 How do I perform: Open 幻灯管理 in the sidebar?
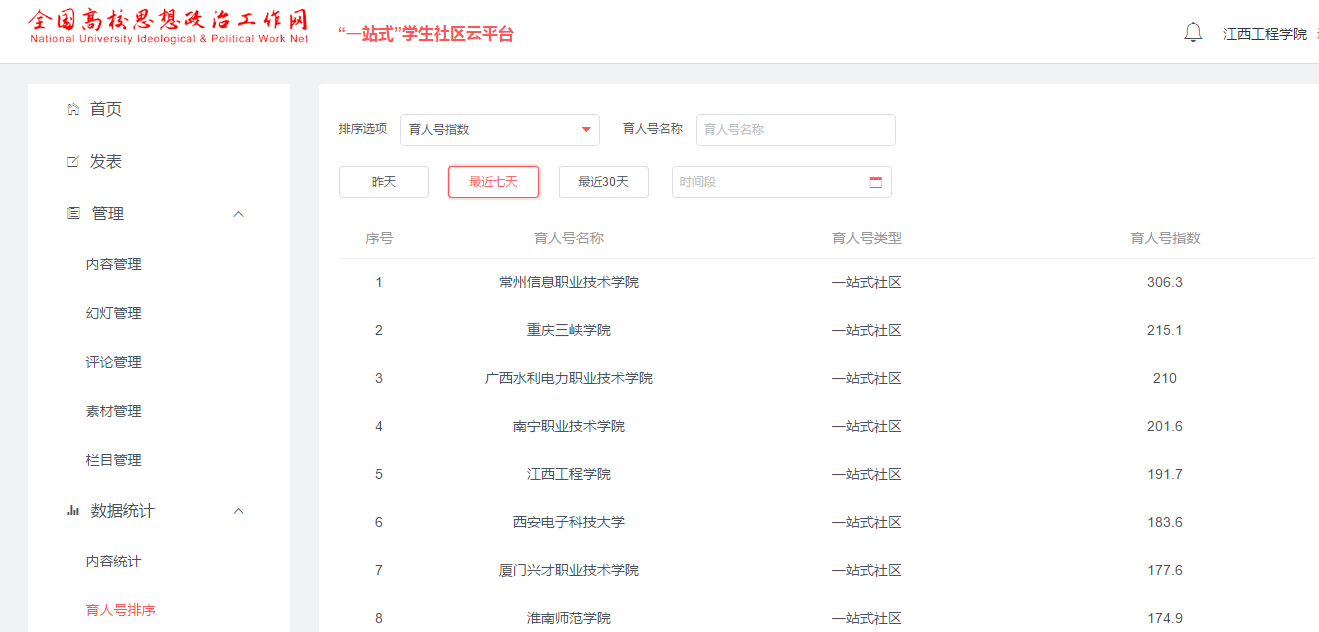point(114,313)
